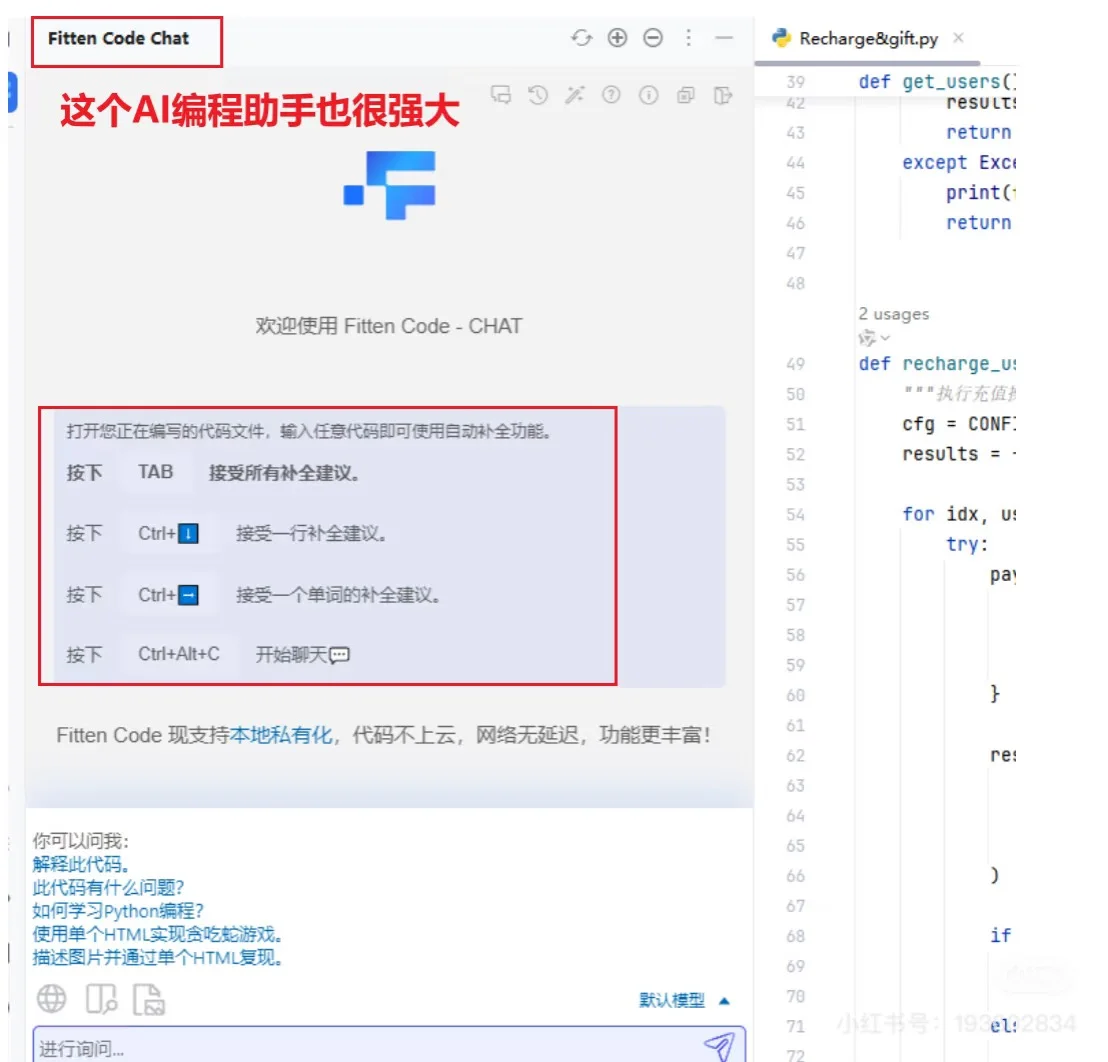
Task: Open the question mark help icon
Action: point(612,94)
